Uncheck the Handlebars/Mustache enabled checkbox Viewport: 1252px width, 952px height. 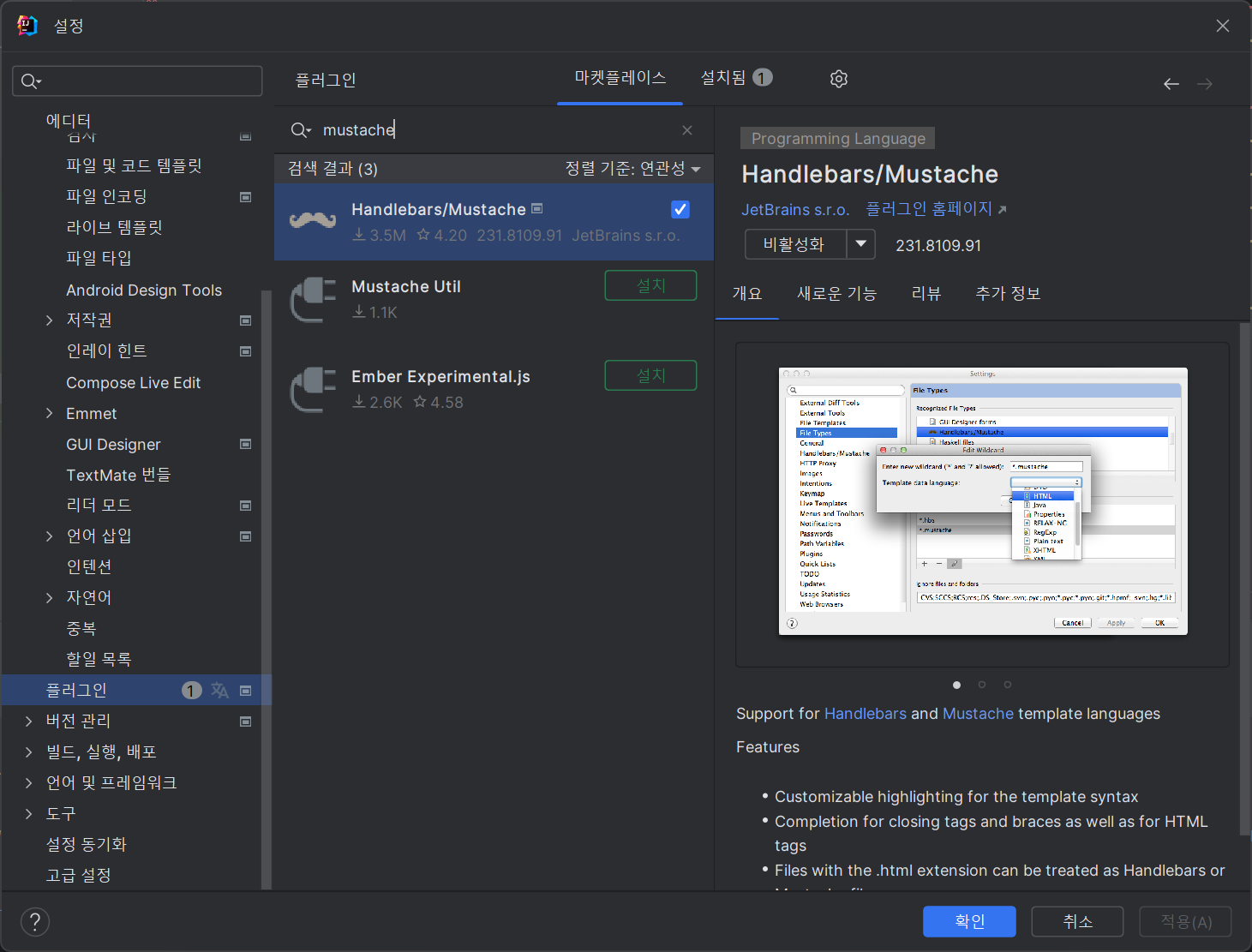680,209
